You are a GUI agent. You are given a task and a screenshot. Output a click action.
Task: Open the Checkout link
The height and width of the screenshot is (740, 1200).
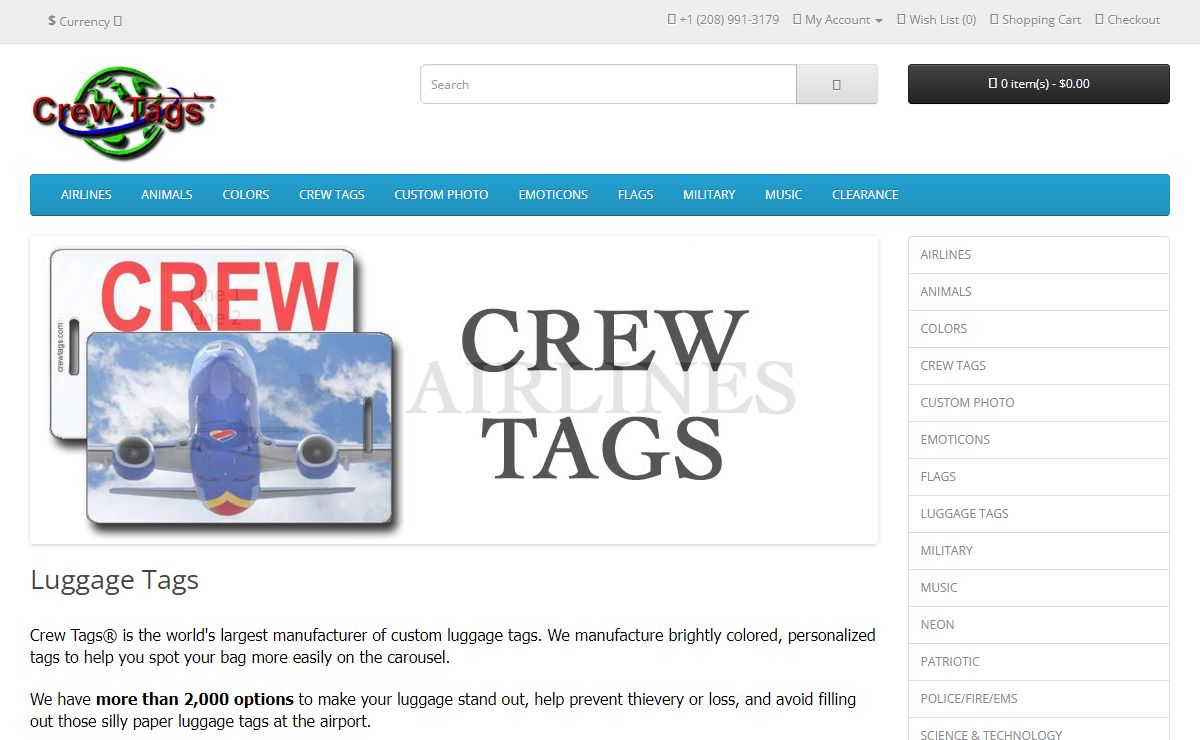[1127, 20]
